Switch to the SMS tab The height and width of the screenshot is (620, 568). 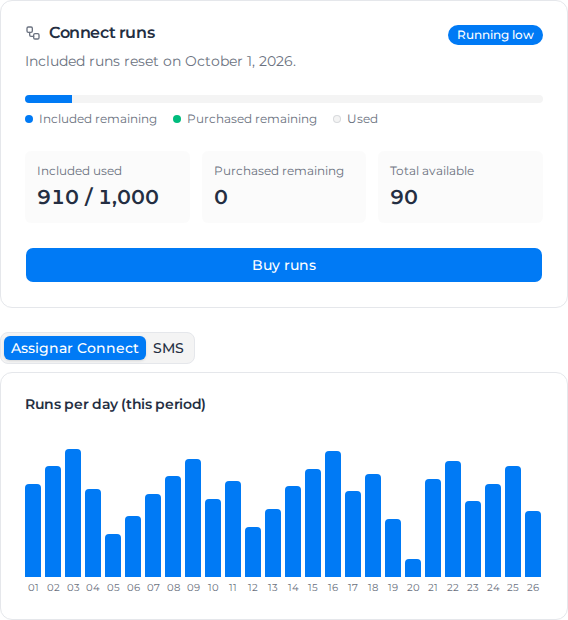168,348
